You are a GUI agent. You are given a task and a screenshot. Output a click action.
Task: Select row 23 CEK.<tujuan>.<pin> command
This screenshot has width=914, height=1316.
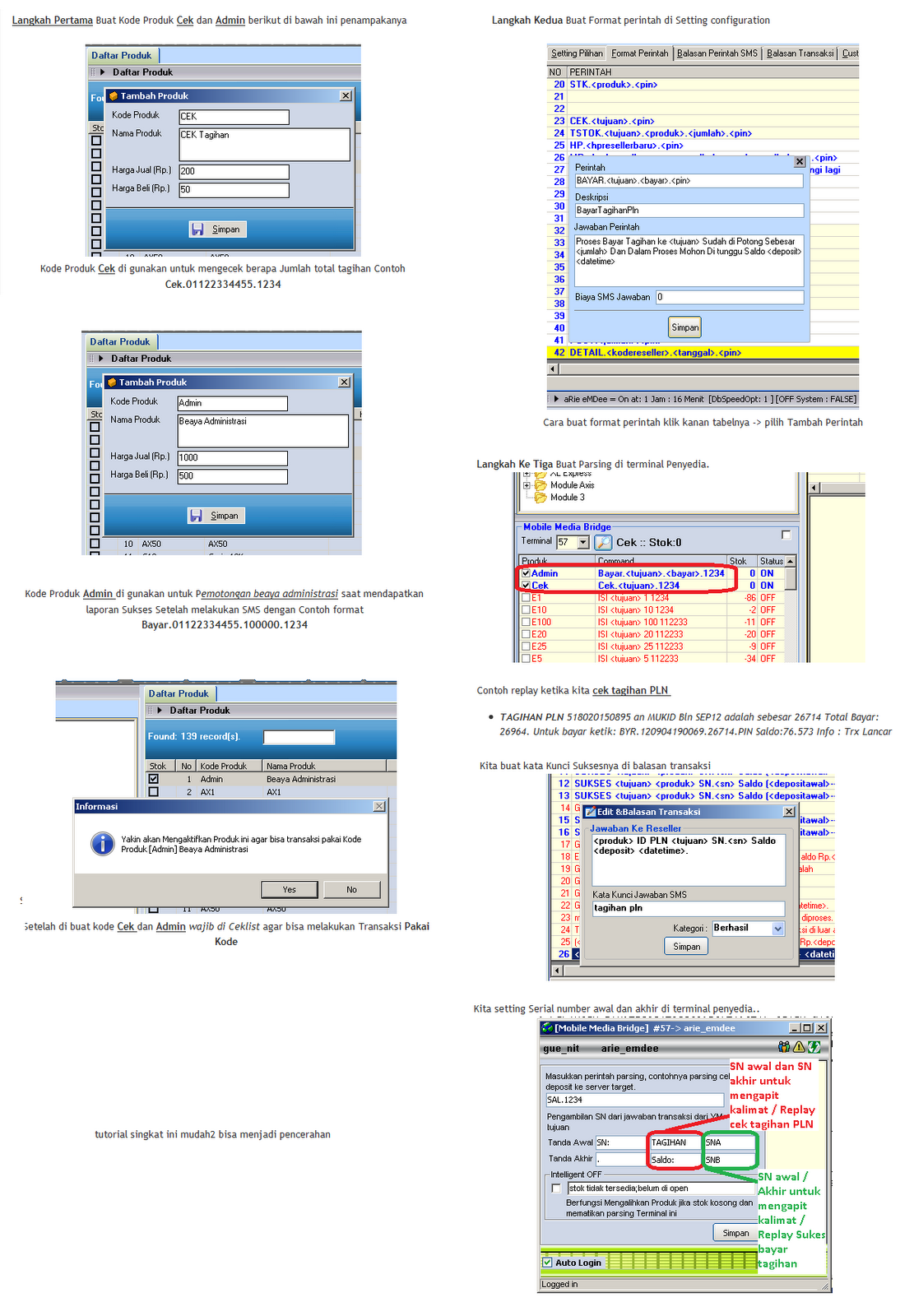(x=703, y=121)
